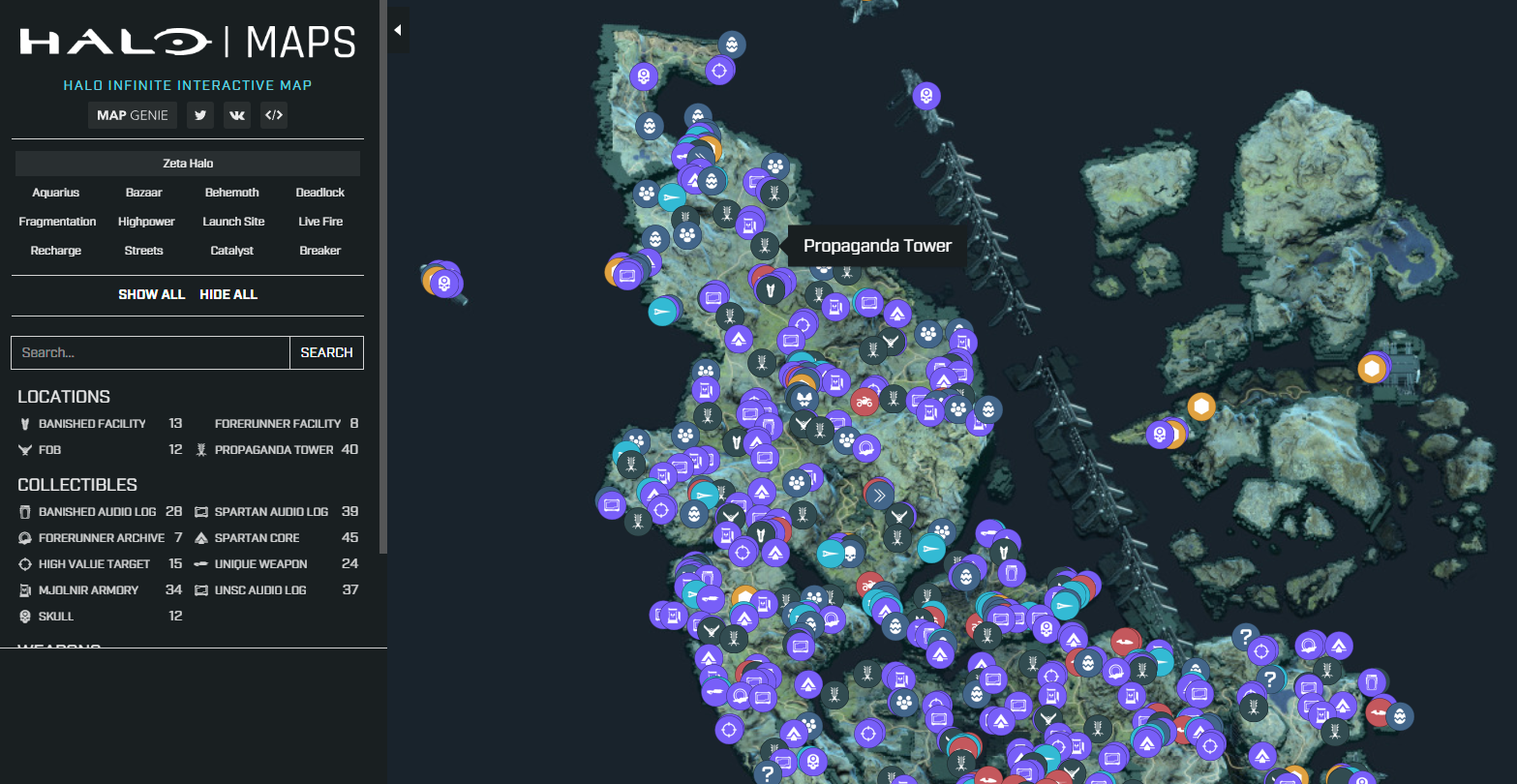This screenshot has width=1517, height=784.
Task: Click the northernmost egg marker on the map
Action: click(733, 44)
